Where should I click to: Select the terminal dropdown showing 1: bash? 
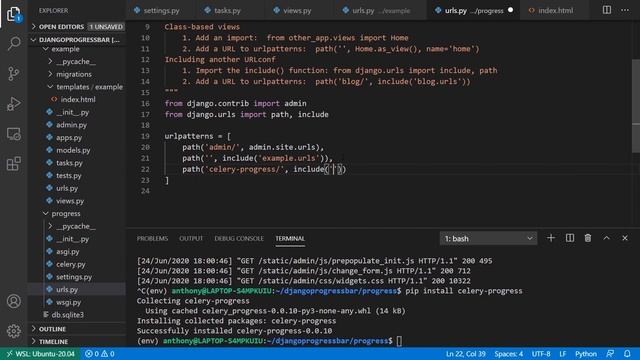coord(488,238)
